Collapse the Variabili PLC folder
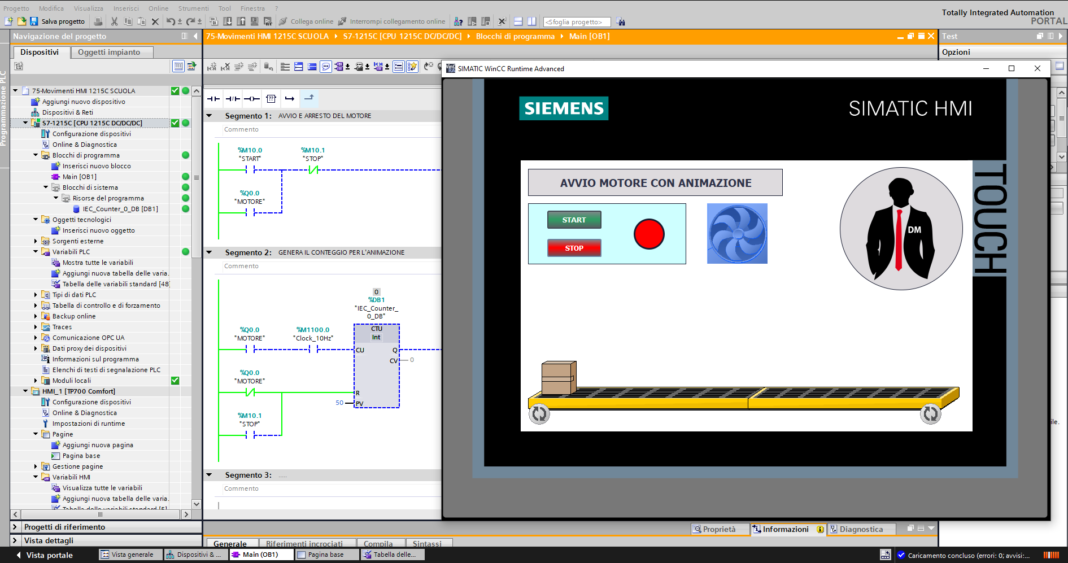 (36, 252)
